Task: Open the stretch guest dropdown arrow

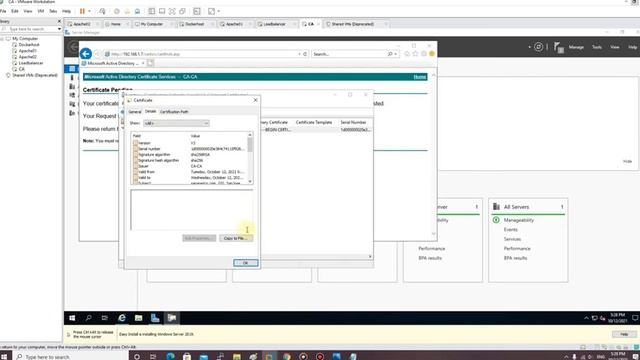Action: tap(219, 11)
